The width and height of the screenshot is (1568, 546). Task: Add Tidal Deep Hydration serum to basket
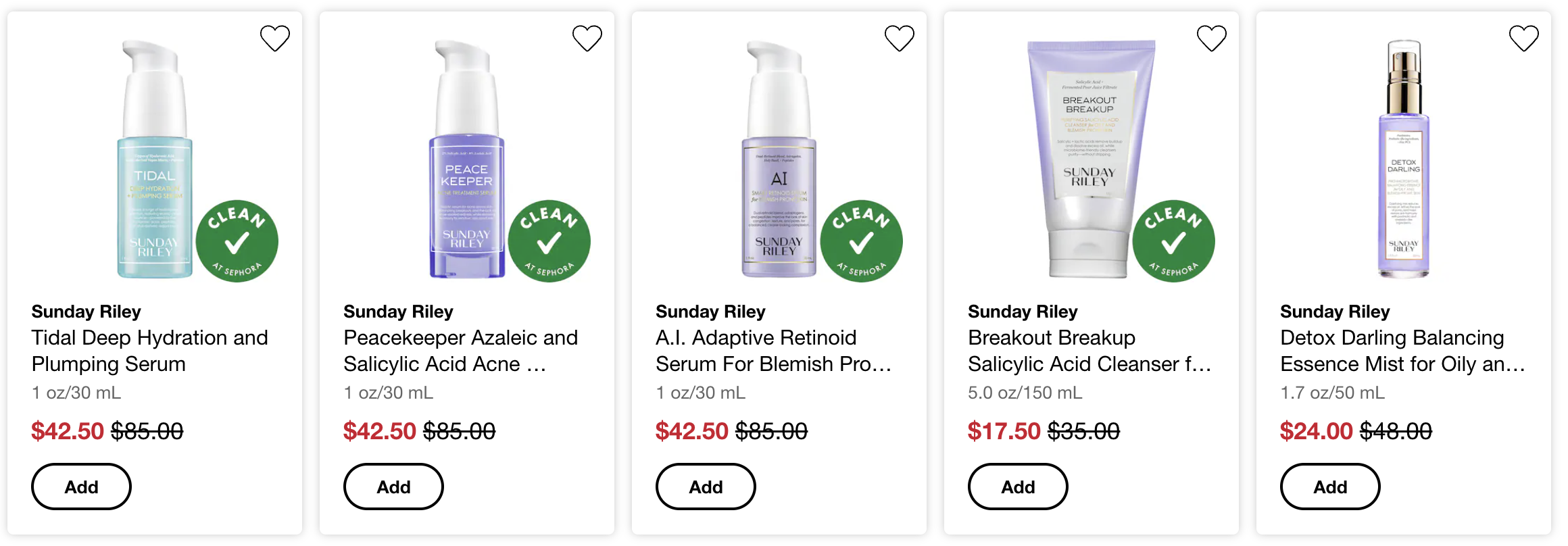[x=81, y=487]
